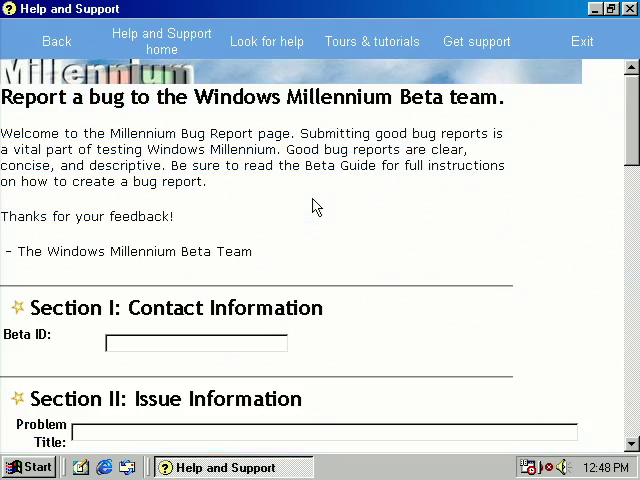Image resolution: width=640 pixels, height=480 pixels.
Task: Click the Task Scheduler tray icon
Action: tap(527, 467)
